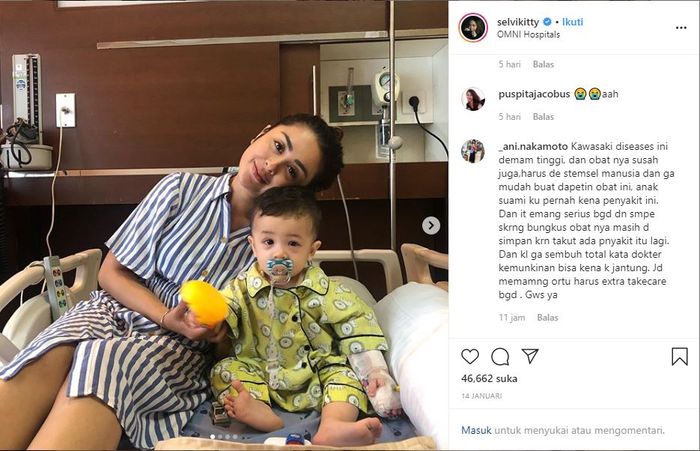This screenshot has height=451, width=700.
Task: Open the three-dot more options menu
Action: 681,28
